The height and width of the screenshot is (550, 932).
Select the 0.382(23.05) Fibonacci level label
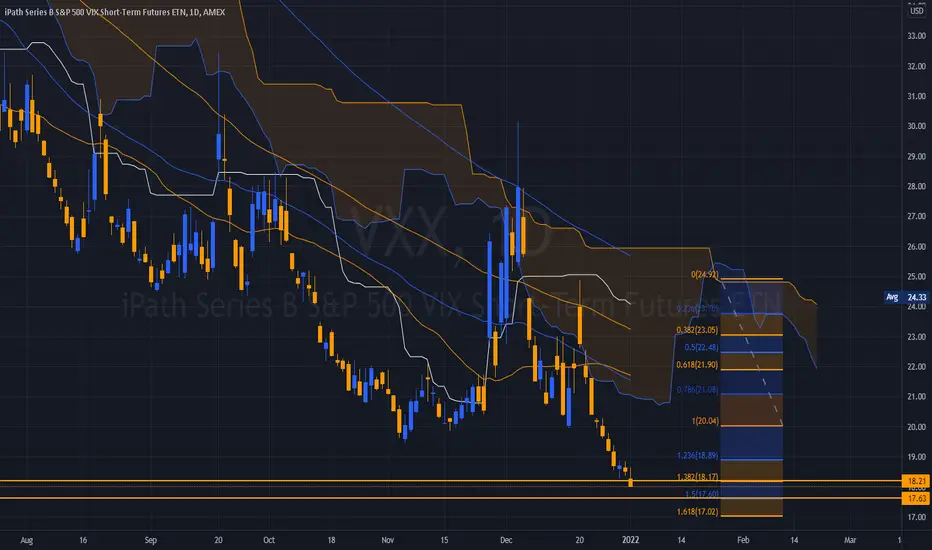click(x=697, y=330)
